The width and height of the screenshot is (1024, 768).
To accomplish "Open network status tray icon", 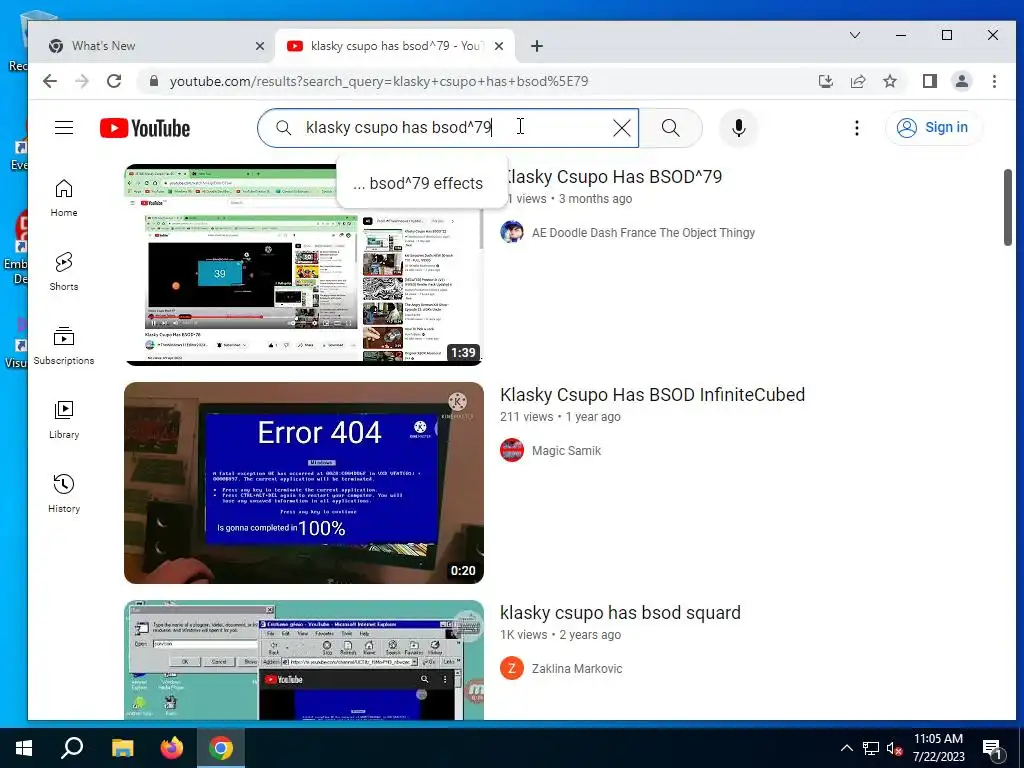I will point(871,748).
